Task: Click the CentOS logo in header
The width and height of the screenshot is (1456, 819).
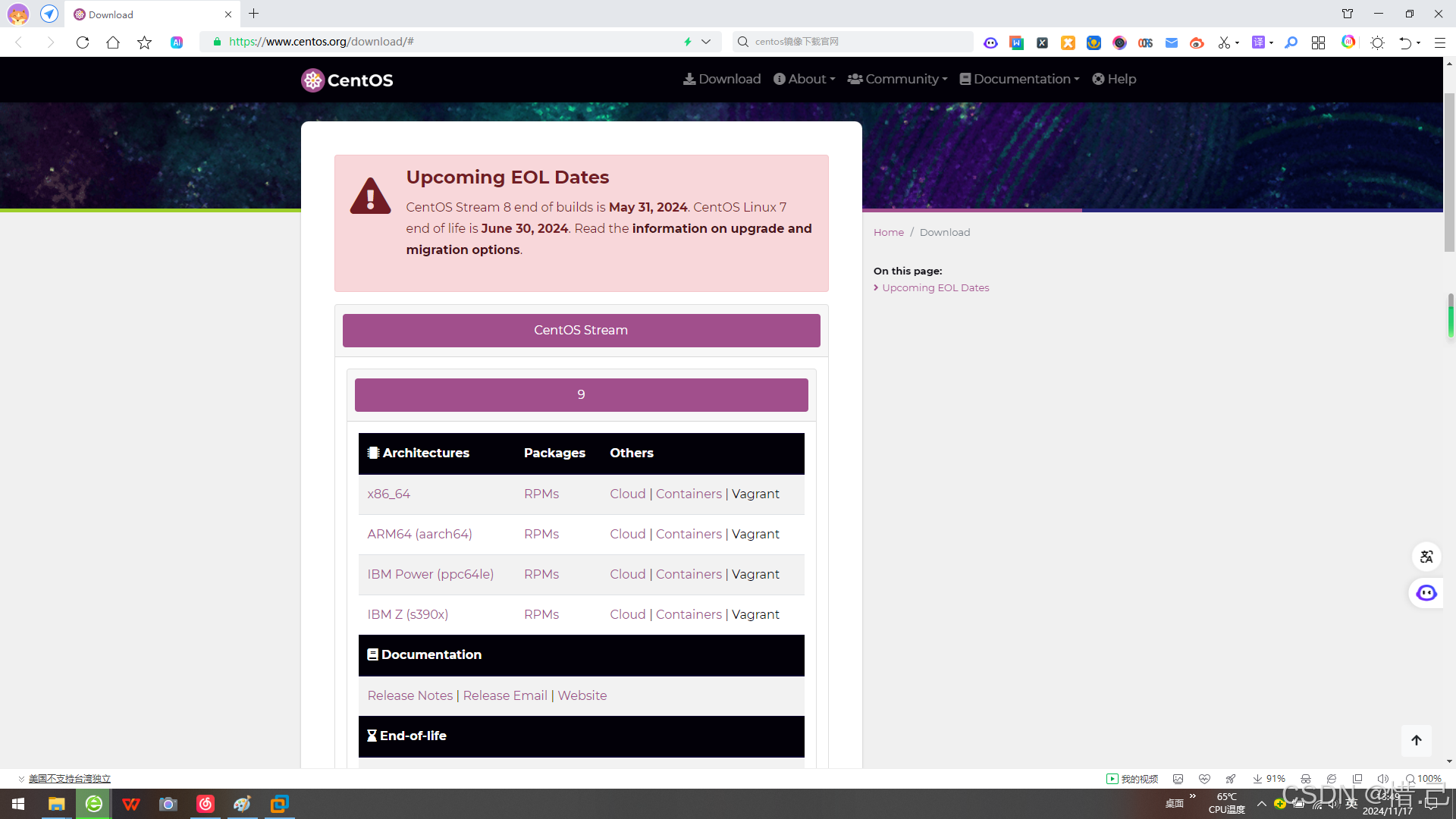Action: pyautogui.click(x=347, y=80)
